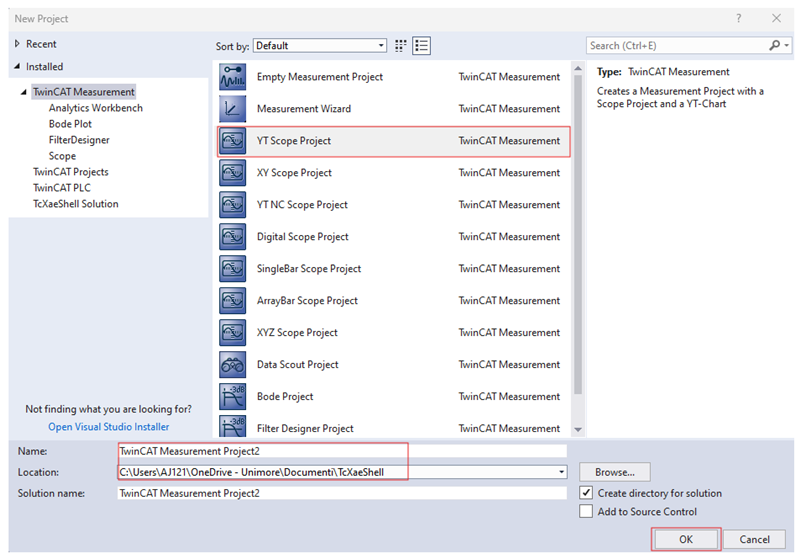Pick the SingleBar Scope Project icon
Screen dimensions: 801x558
(x=232, y=269)
